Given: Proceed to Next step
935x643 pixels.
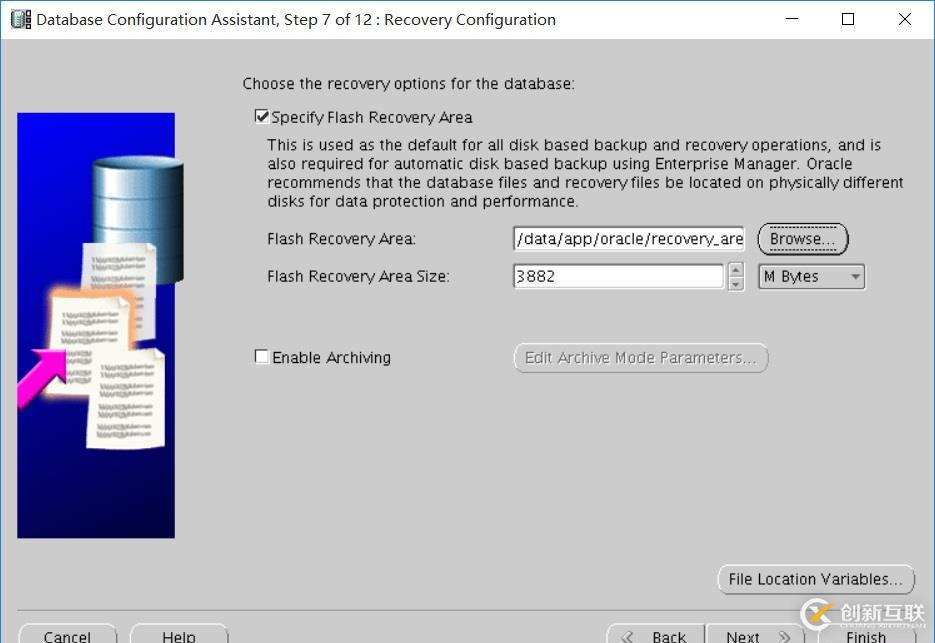Looking at the screenshot, I should [756, 634].
